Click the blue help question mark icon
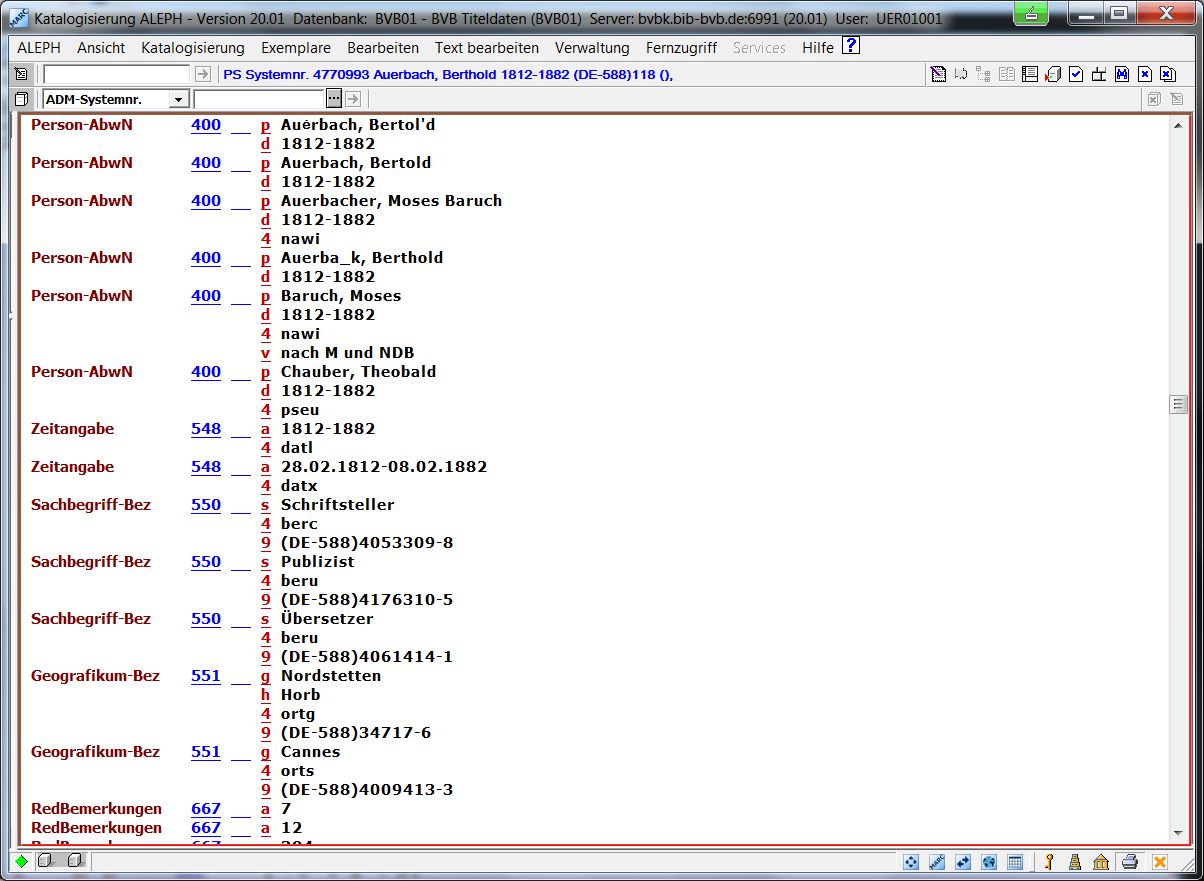The height and width of the screenshot is (881, 1204). pyautogui.click(x=850, y=46)
